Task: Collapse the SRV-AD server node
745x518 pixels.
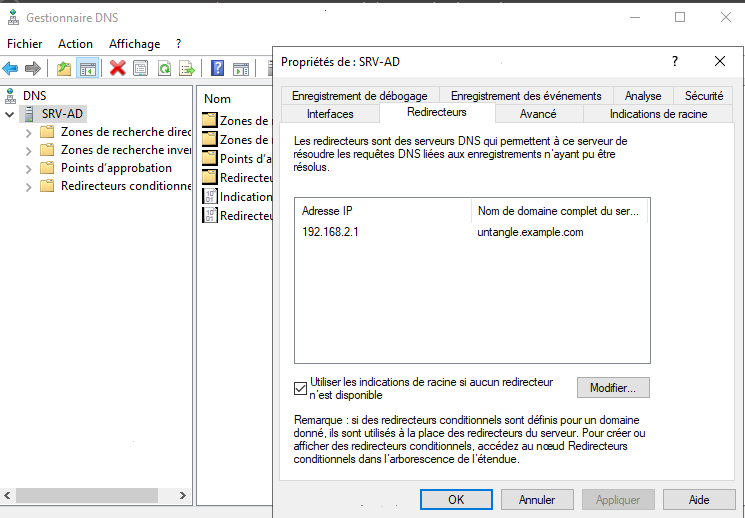Action: tap(11, 114)
